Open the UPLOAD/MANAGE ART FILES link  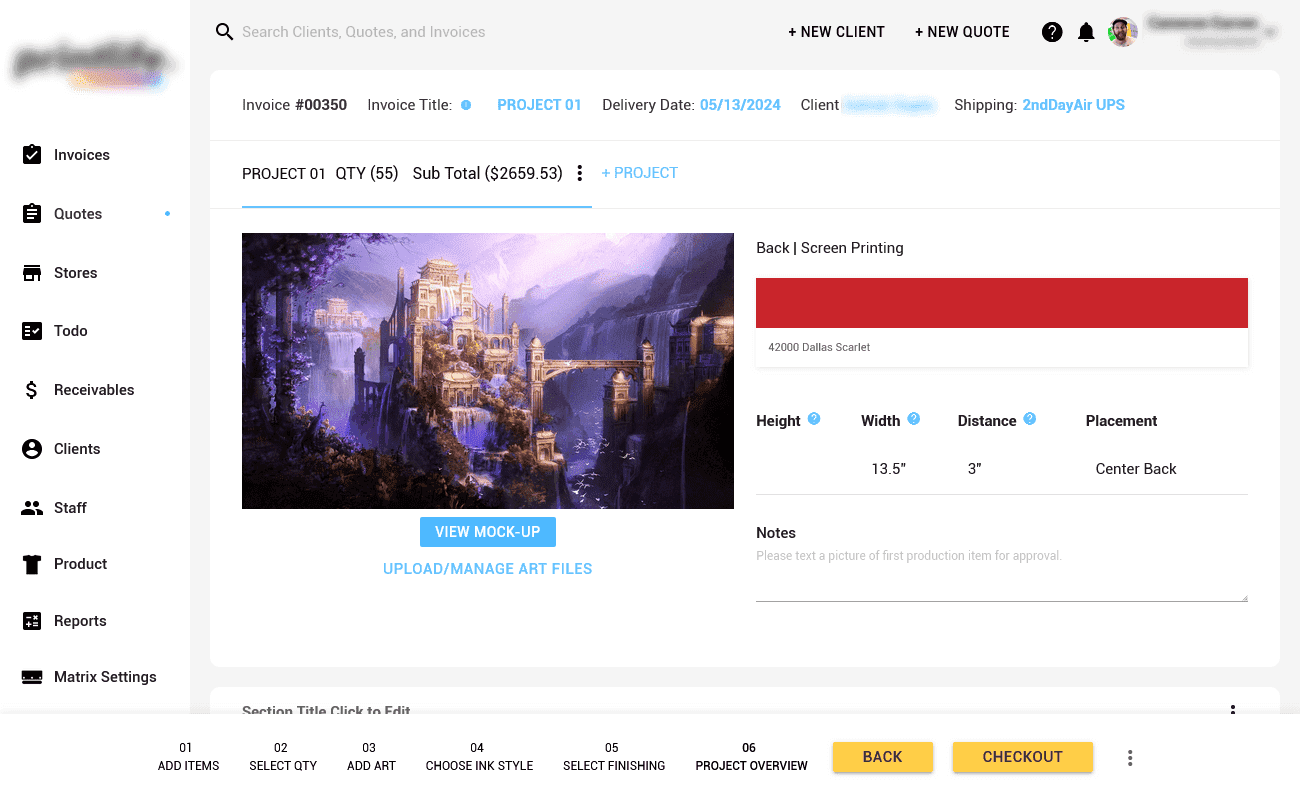(x=488, y=569)
